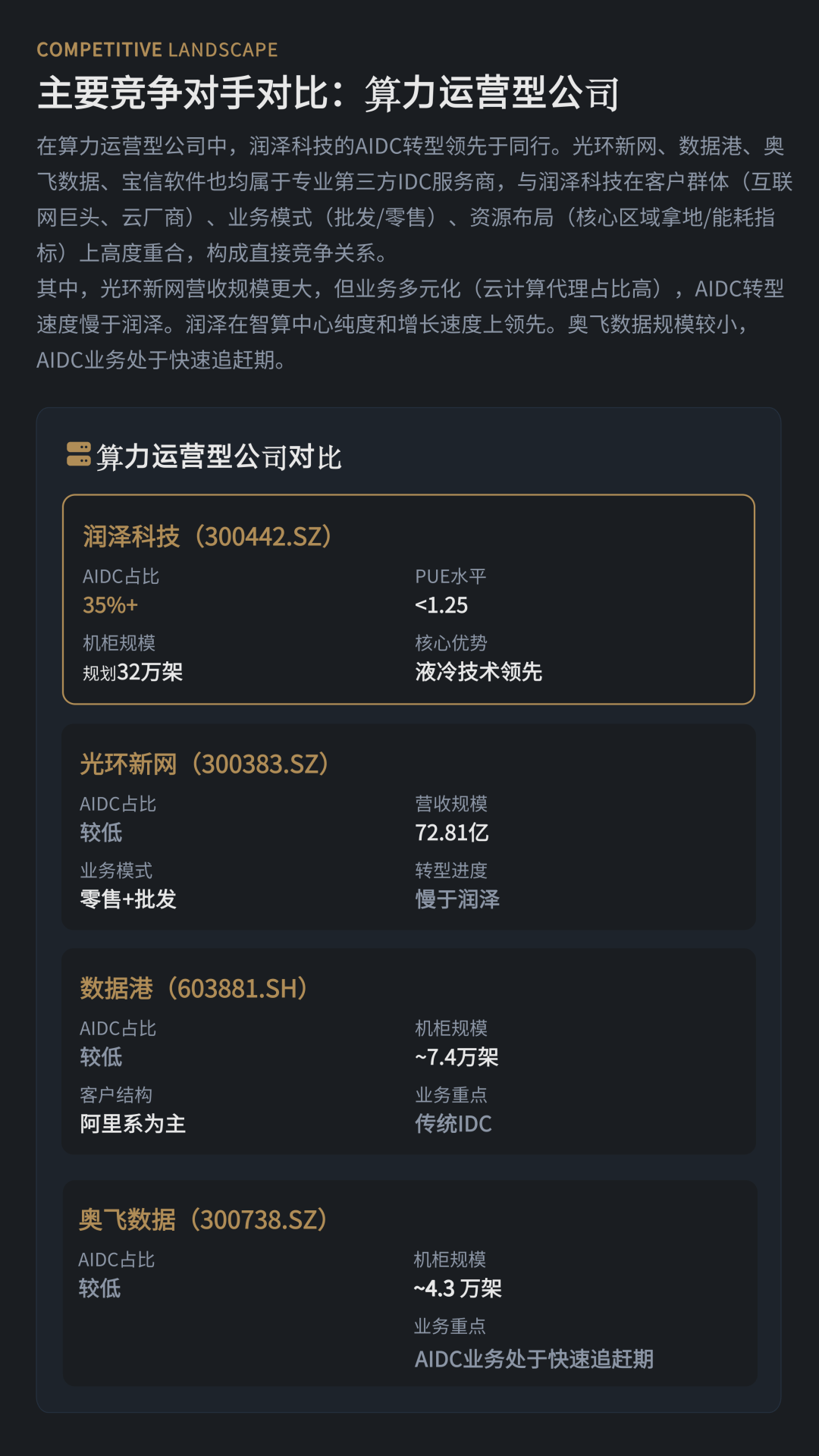Select the 规划32万架 cabinet scale value
Image resolution: width=819 pixels, height=1456 pixels.
click(x=133, y=672)
